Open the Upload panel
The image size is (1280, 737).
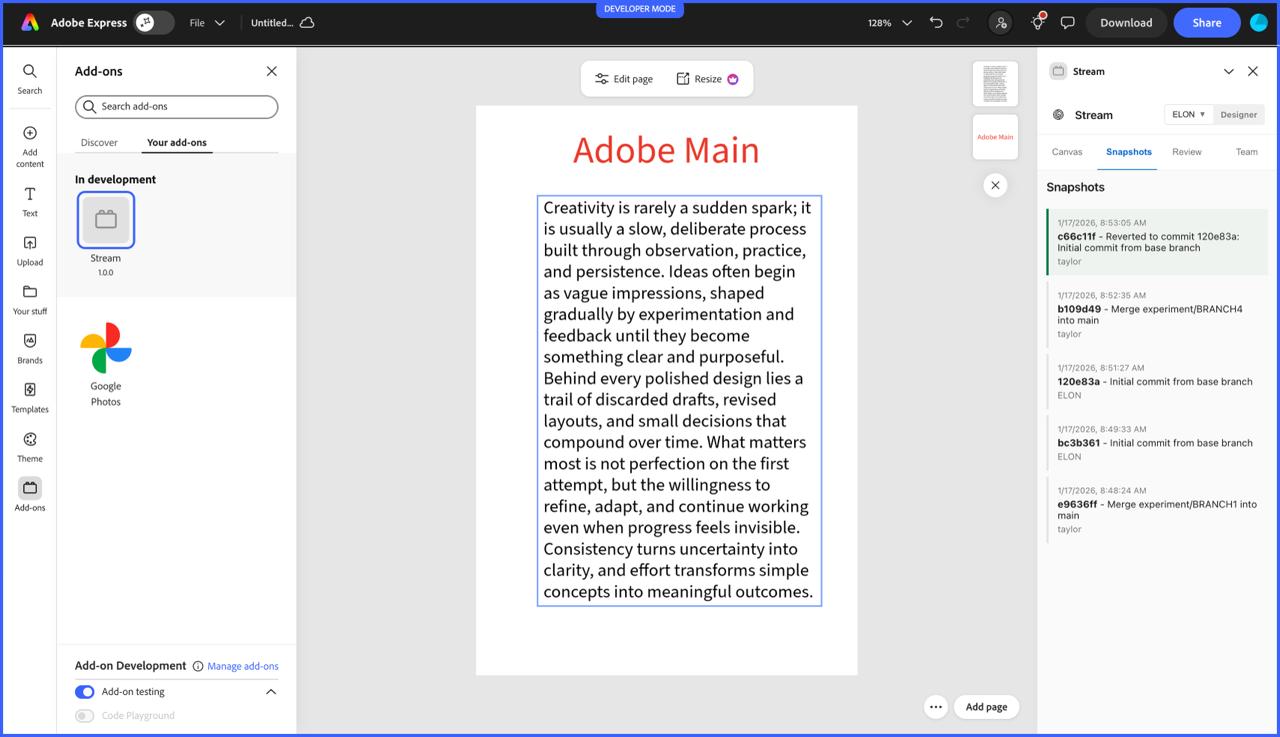pos(30,251)
